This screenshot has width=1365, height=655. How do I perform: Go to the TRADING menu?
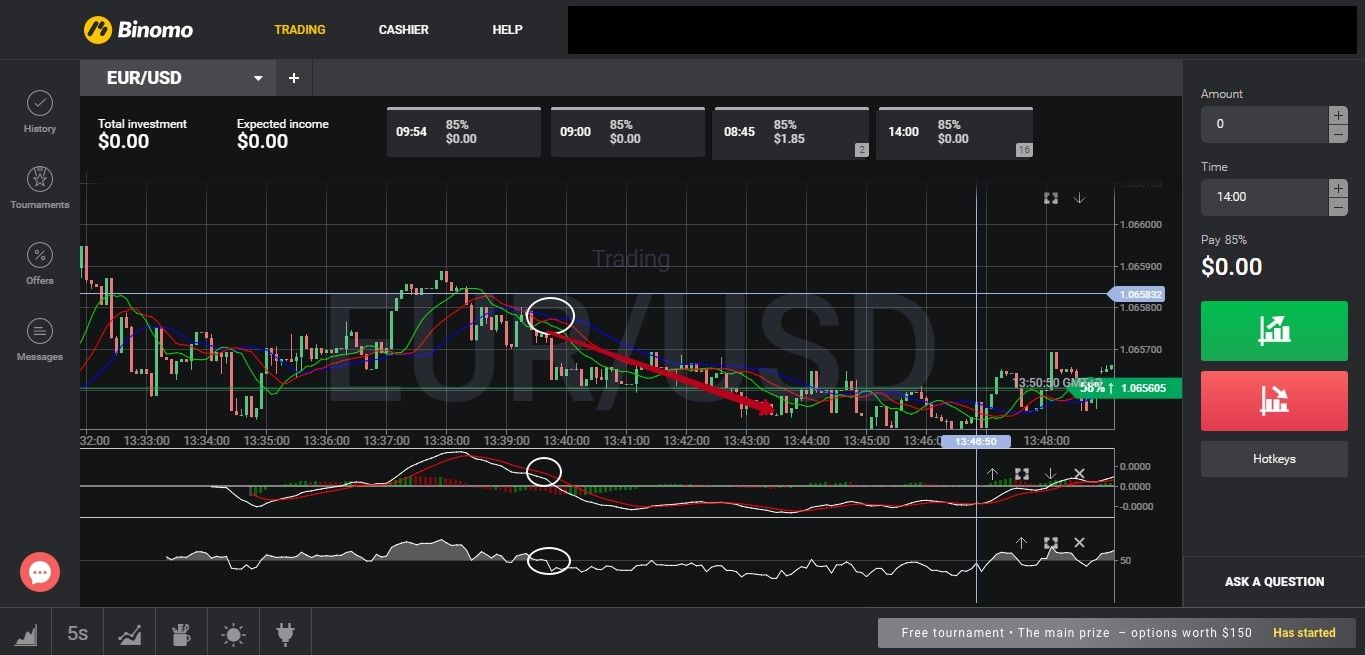(300, 30)
